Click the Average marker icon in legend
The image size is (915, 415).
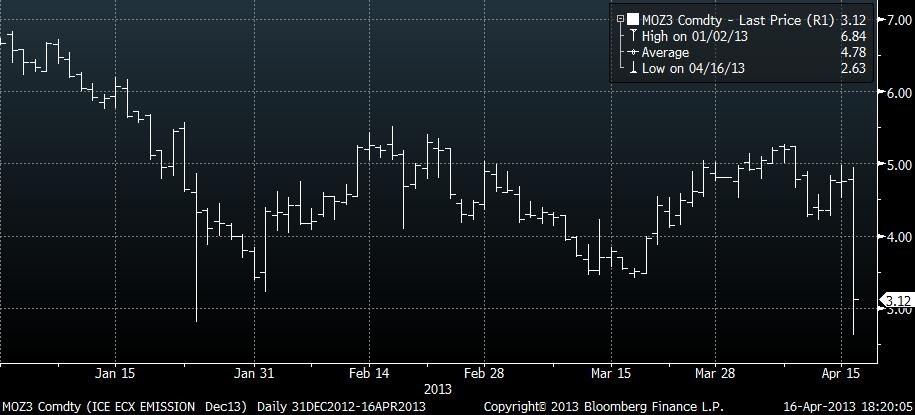point(633,52)
